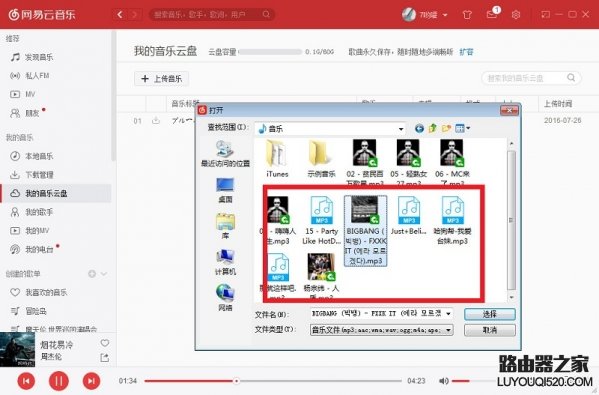
Task: Click the 取消 button in dialog
Action: pyautogui.click(x=490, y=330)
